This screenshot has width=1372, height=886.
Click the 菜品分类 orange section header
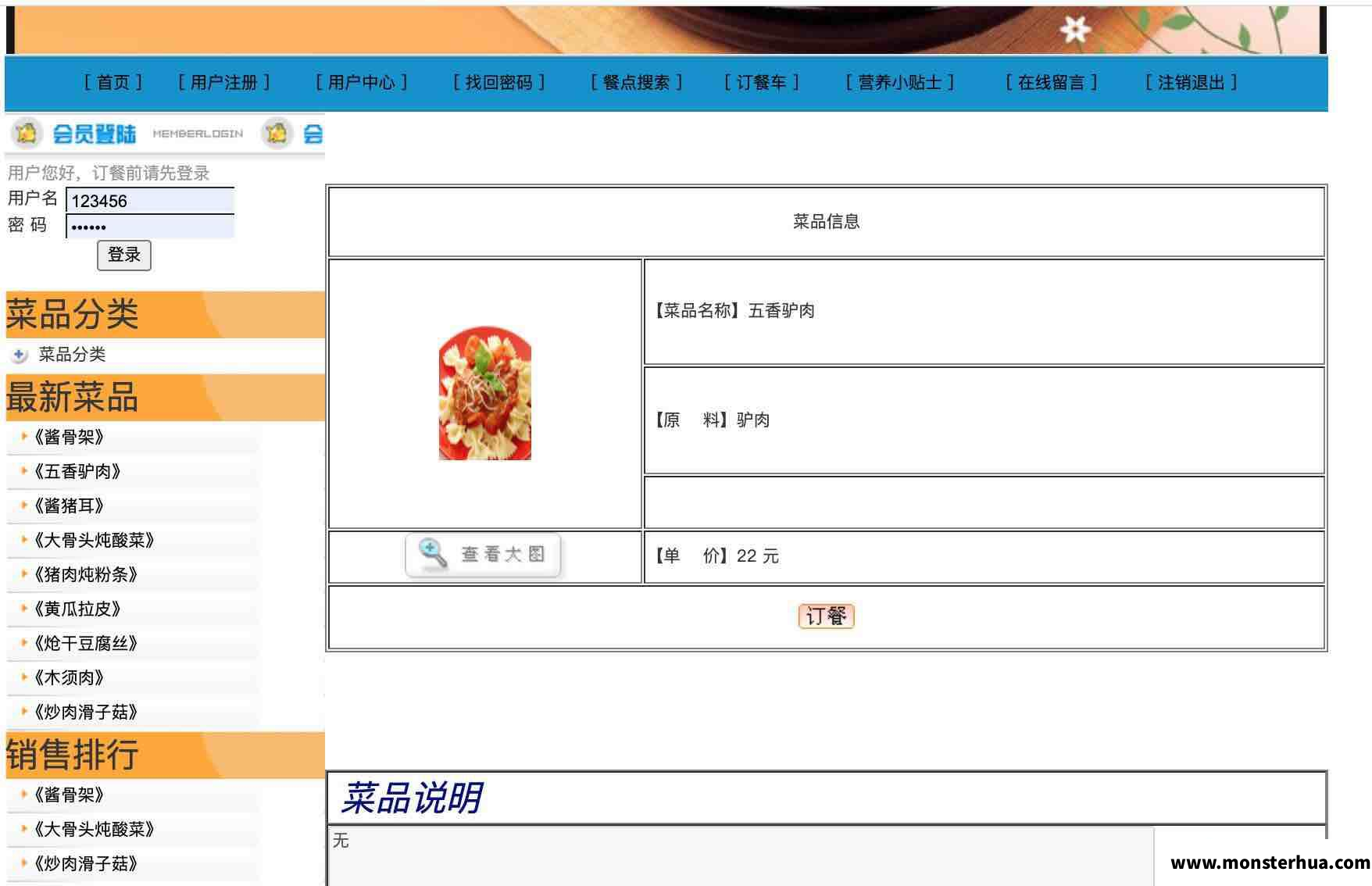pyautogui.click(x=165, y=315)
